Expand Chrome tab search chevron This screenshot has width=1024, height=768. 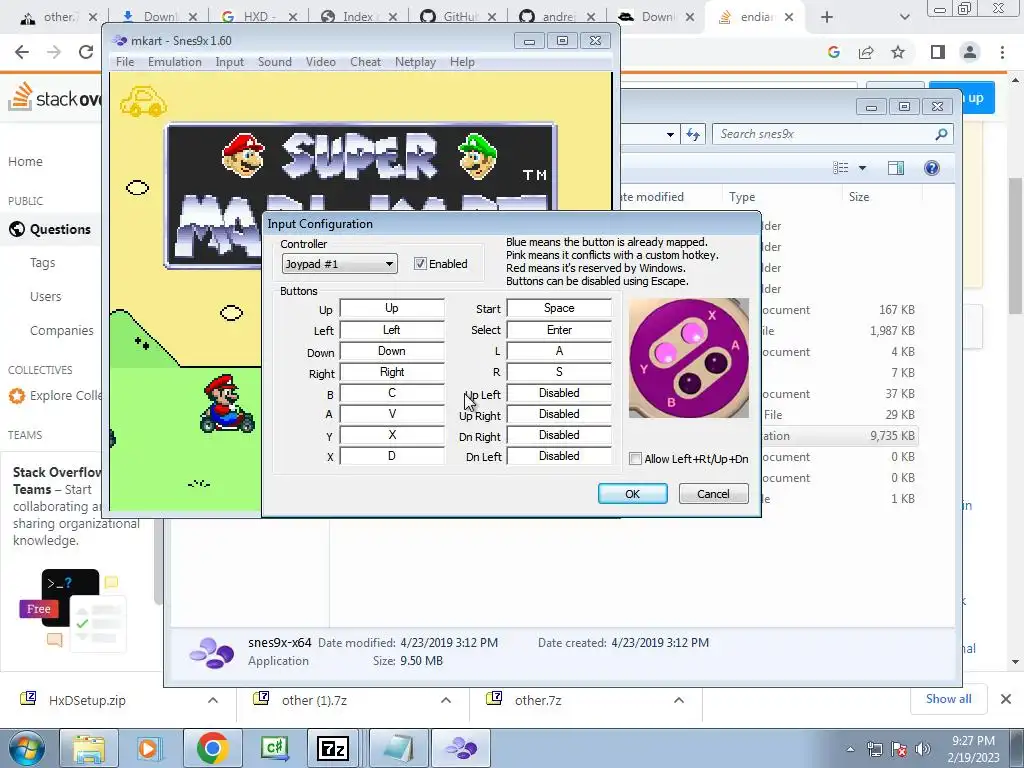point(904,17)
